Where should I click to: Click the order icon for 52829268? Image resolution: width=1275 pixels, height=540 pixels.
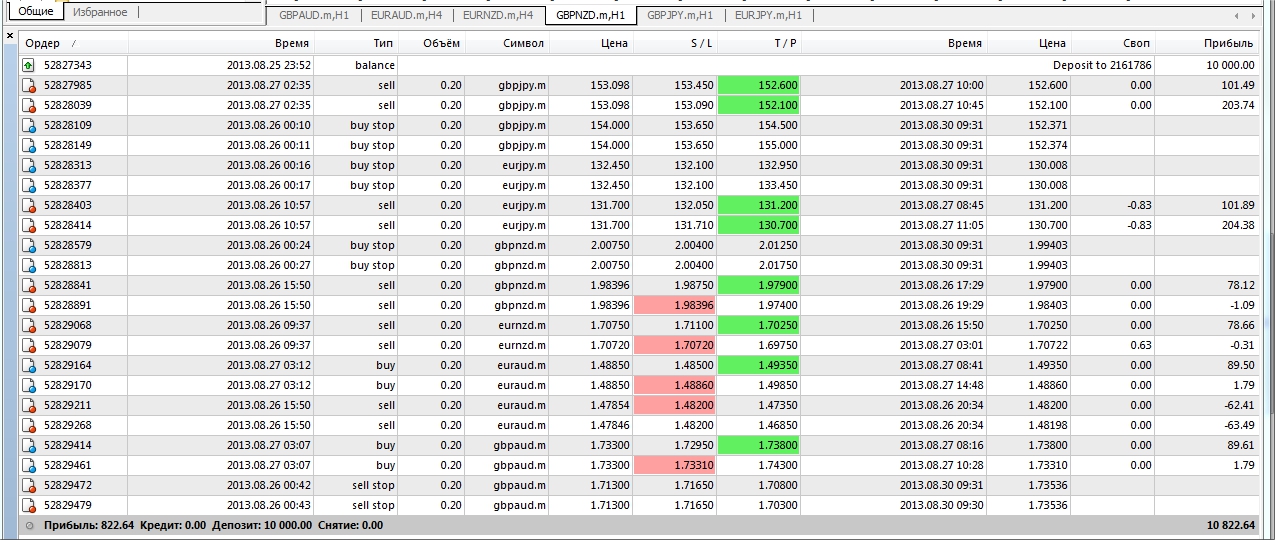30,425
